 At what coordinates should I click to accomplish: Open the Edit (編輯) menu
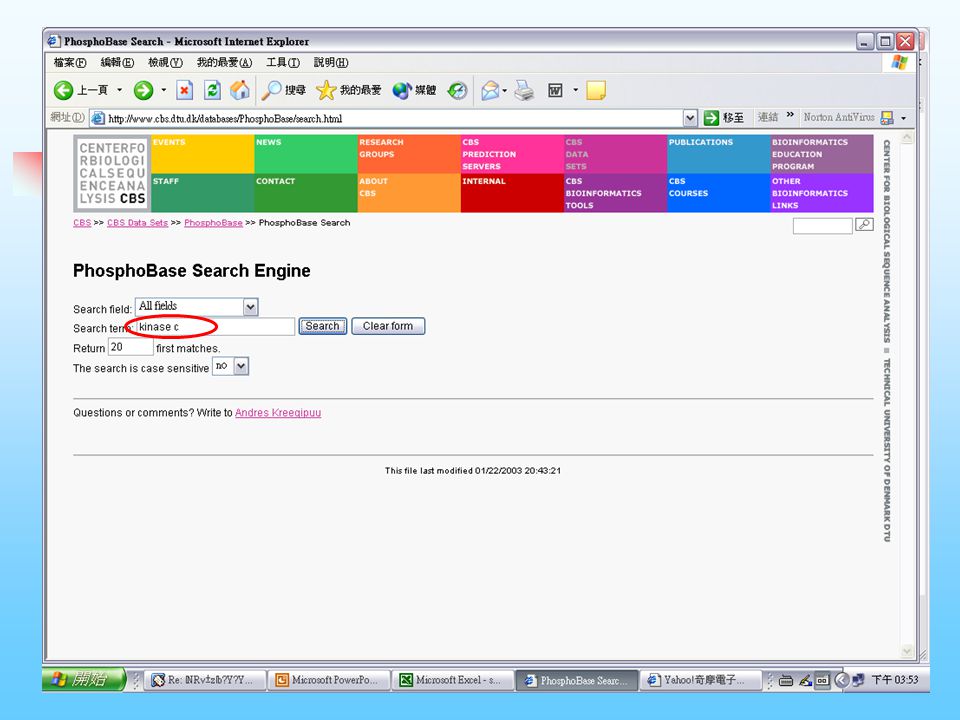coord(117,62)
